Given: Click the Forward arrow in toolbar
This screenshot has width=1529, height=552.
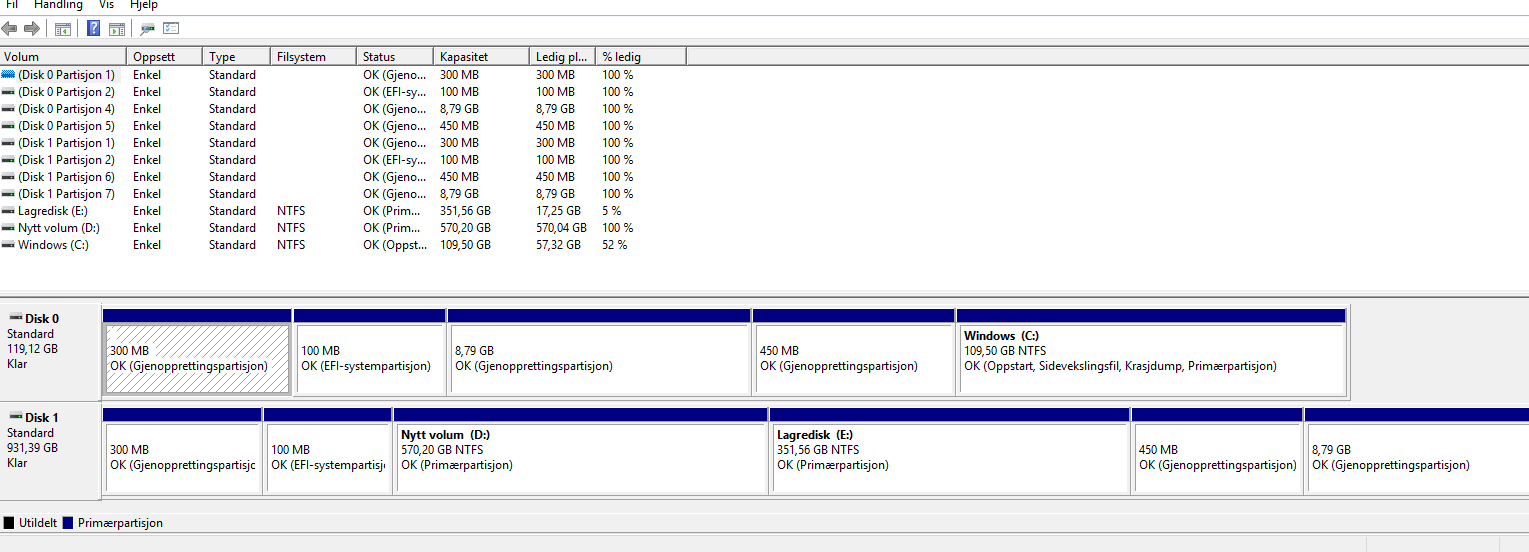Looking at the screenshot, I should (x=31, y=28).
